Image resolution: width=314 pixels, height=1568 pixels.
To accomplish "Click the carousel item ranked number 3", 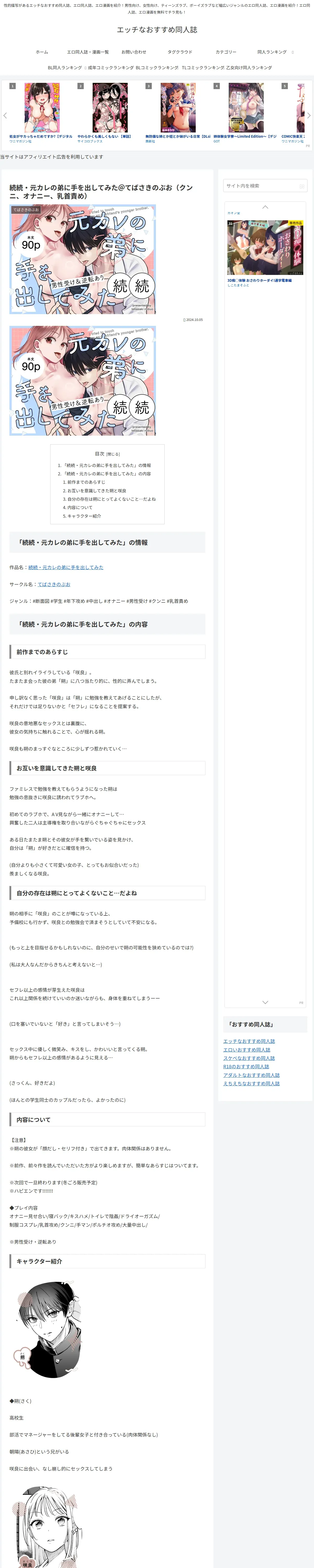I will click(x=178, y=108).
